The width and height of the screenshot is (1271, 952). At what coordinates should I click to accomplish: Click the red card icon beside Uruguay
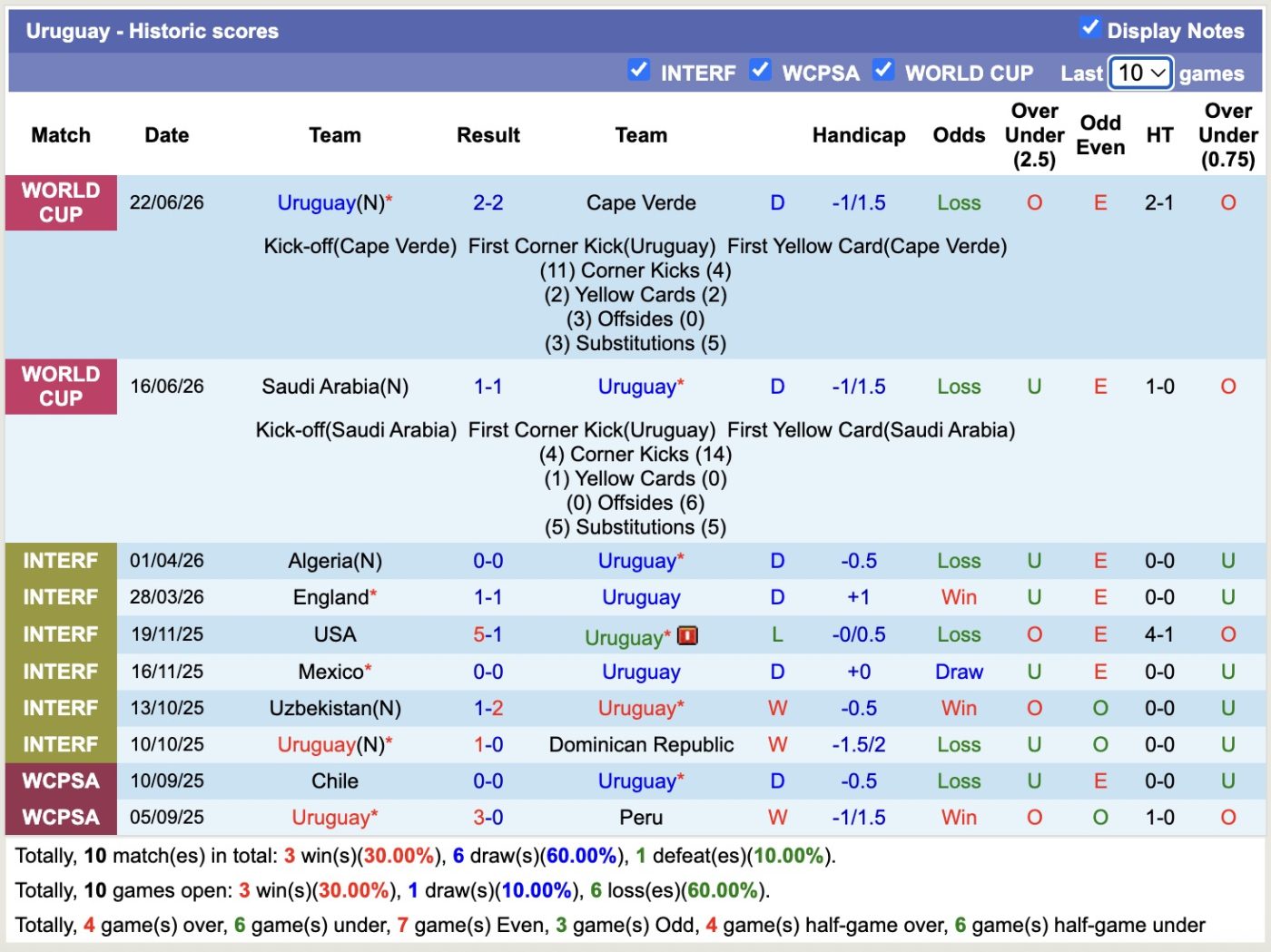[688, 635]
